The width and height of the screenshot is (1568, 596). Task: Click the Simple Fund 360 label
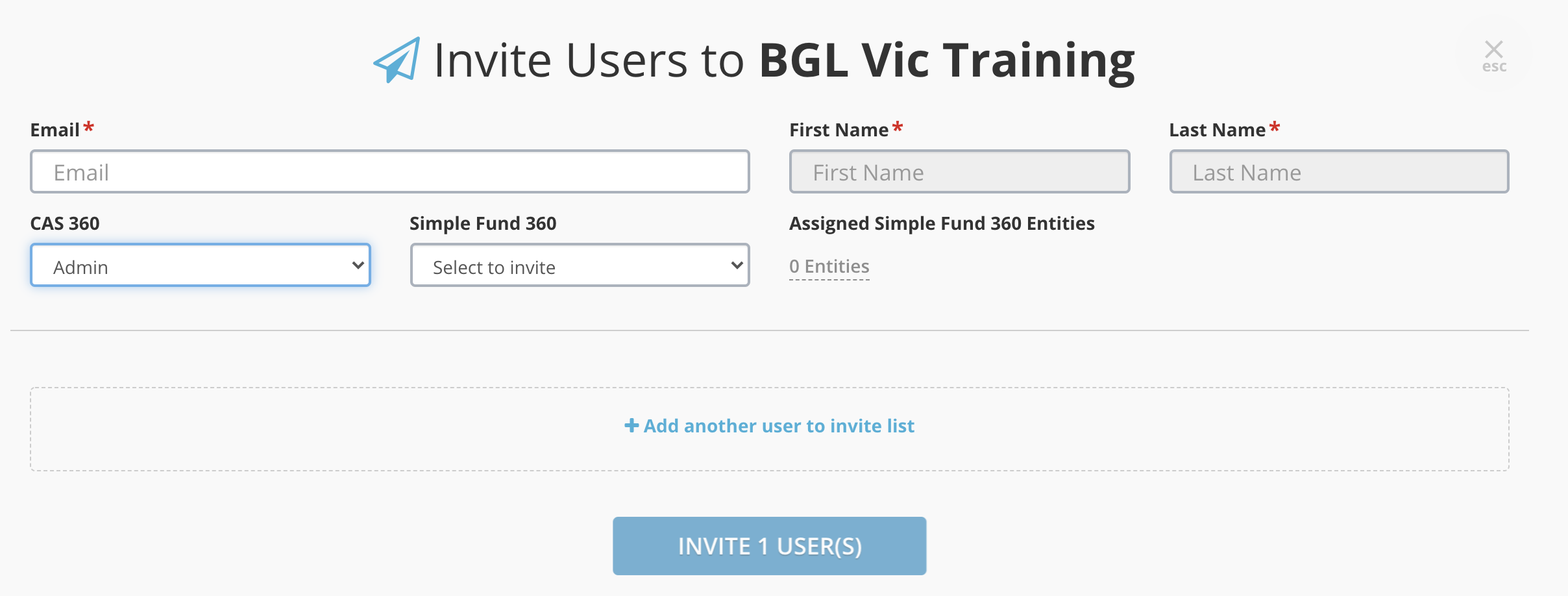pos(483,223)
